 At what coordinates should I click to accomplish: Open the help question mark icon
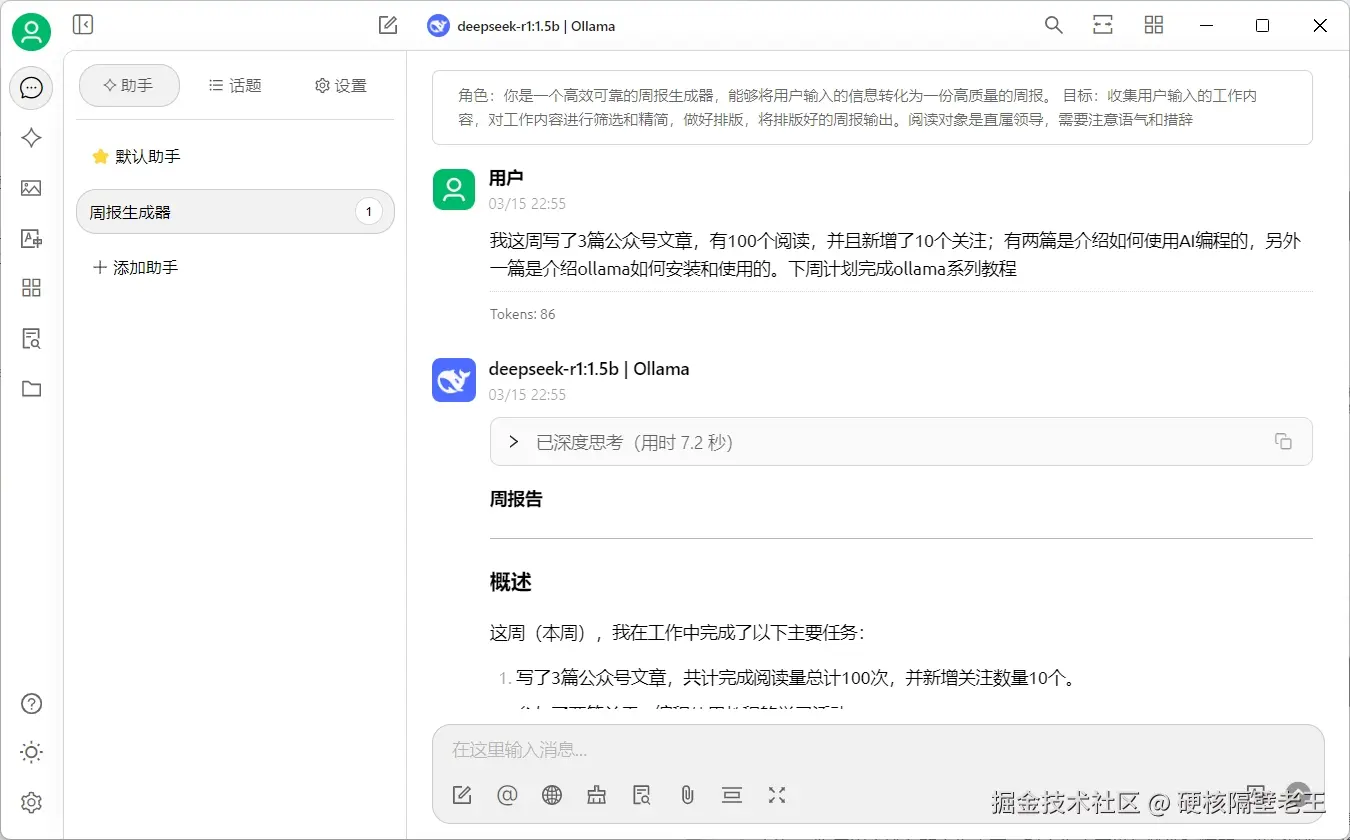31,703
